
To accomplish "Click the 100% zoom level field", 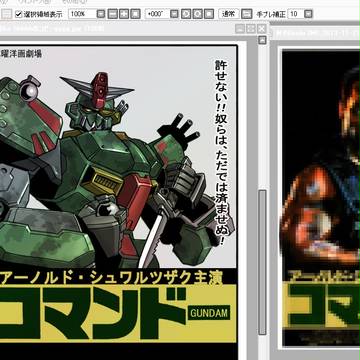I will pos(81,14).
